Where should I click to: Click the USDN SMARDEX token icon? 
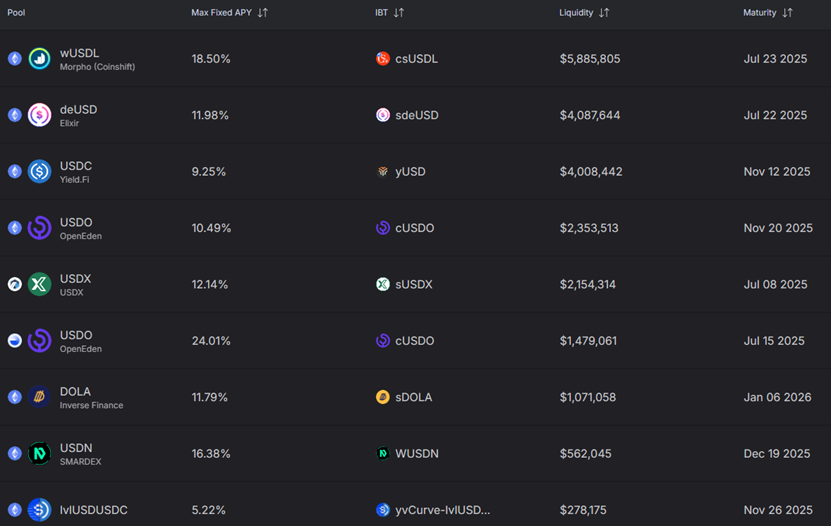pyautogui.click(x=39, y=454)
